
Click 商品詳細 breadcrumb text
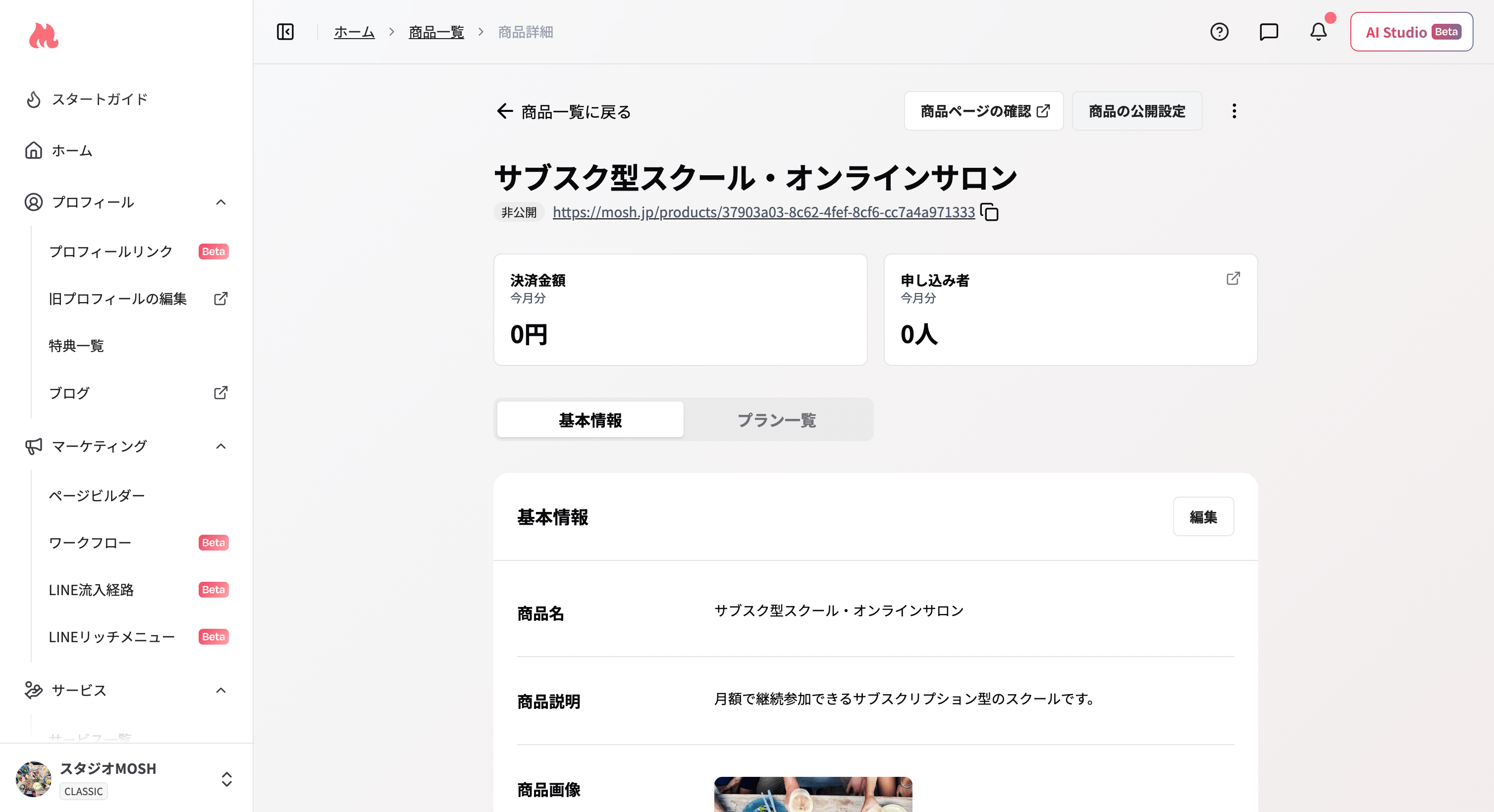(526, 32)
